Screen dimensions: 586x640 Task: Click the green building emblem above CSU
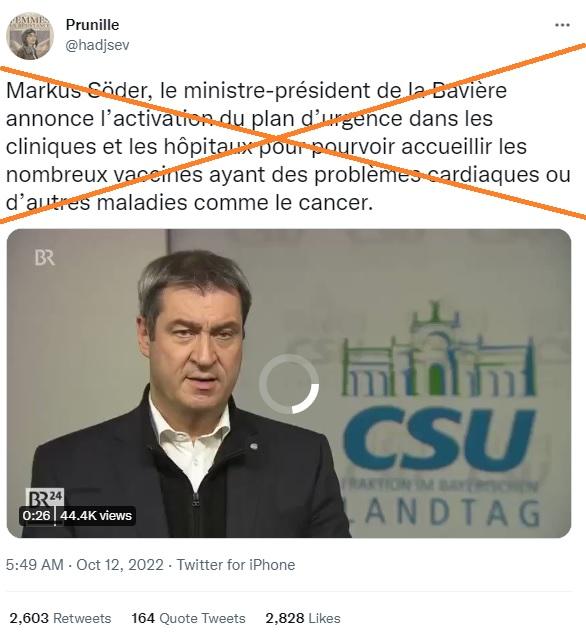point(438,349)
